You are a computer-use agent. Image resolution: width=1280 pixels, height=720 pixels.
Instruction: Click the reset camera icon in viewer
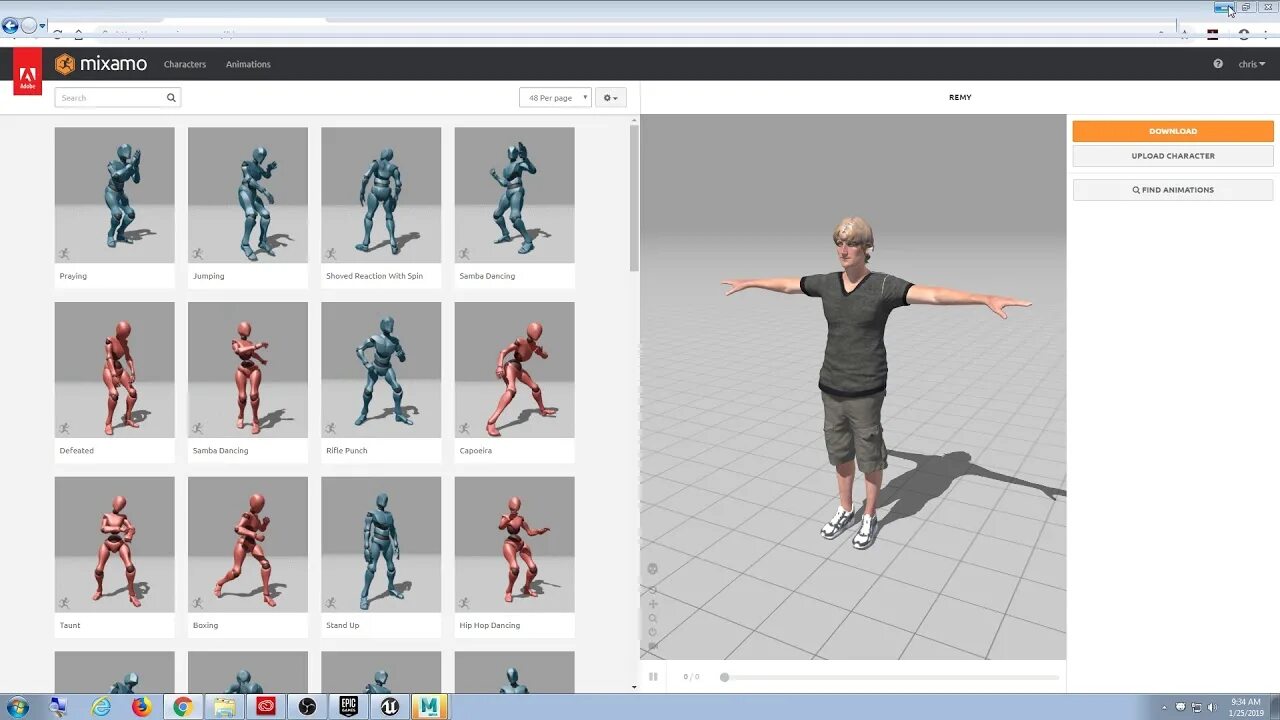click(653, 632)
